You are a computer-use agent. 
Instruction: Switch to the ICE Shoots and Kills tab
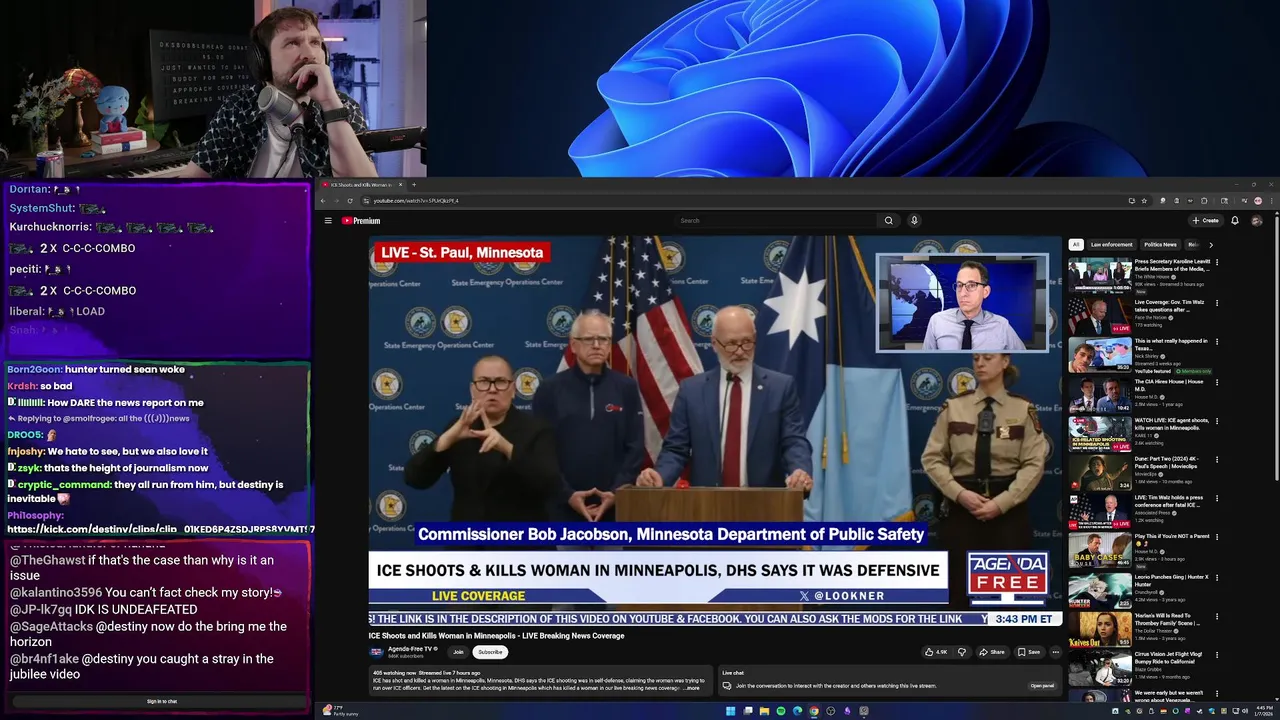360,184
